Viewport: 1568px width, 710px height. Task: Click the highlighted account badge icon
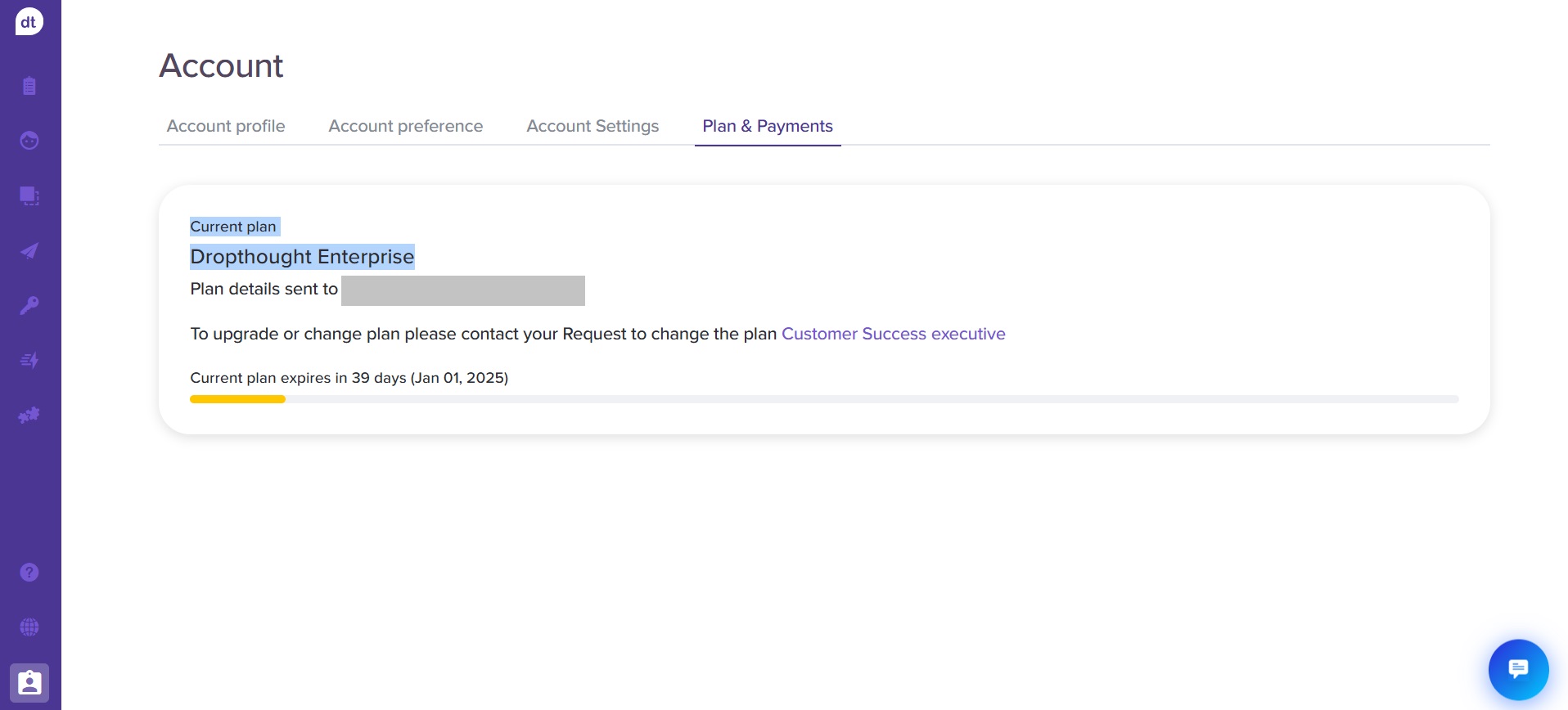(29, 682)
